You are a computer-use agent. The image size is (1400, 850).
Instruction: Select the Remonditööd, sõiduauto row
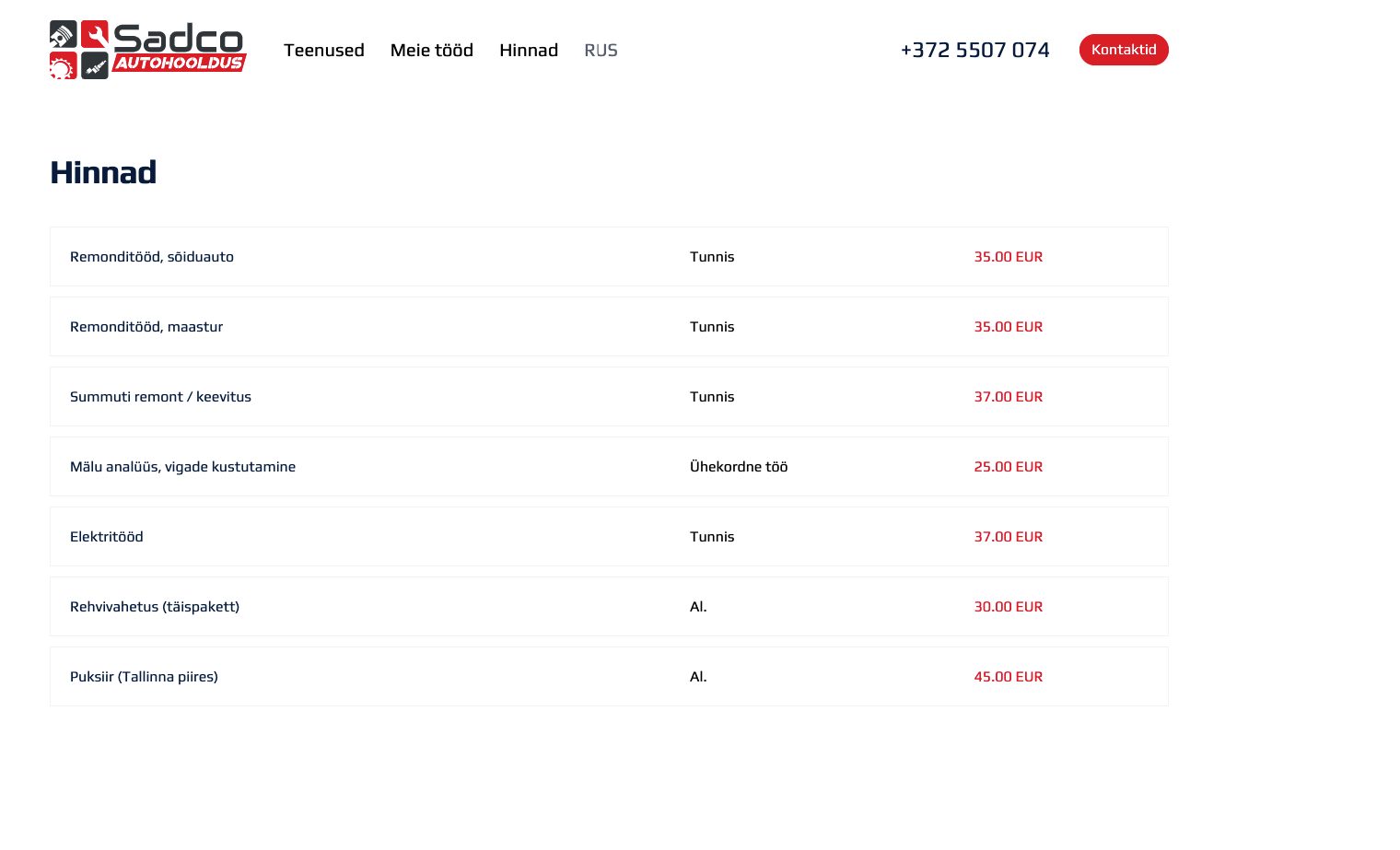point(152,257)
